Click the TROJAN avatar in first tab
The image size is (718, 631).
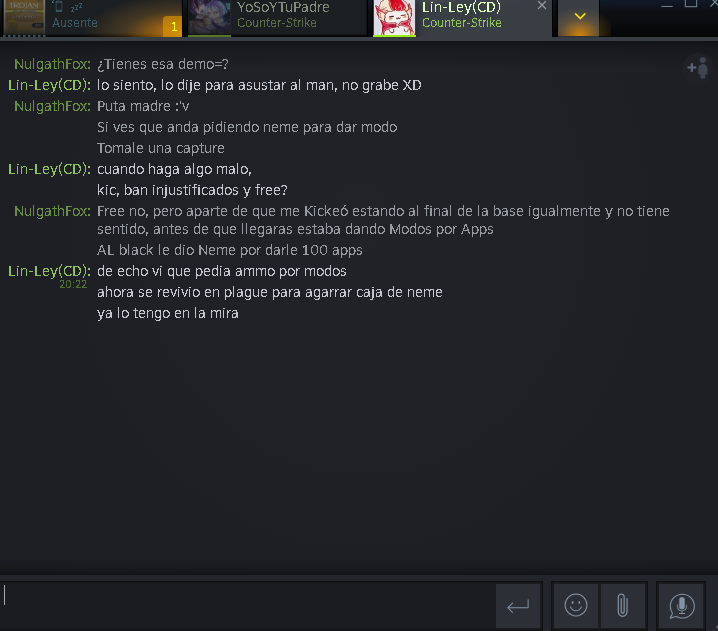tap(24, 17)
